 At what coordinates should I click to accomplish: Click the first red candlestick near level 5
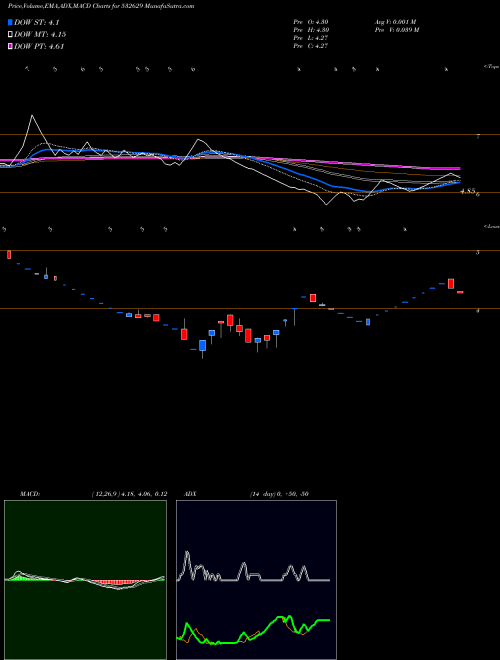(x=9, y=254)
